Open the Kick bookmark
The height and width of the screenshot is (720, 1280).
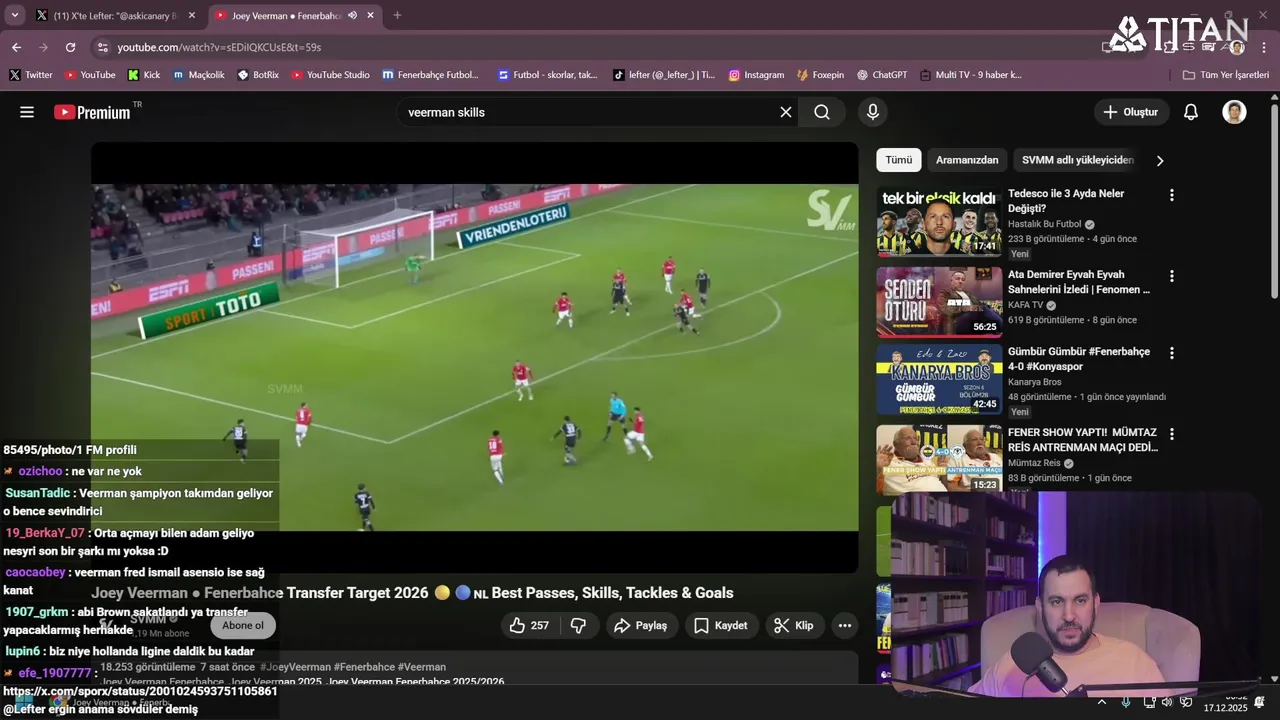[144, 75]
